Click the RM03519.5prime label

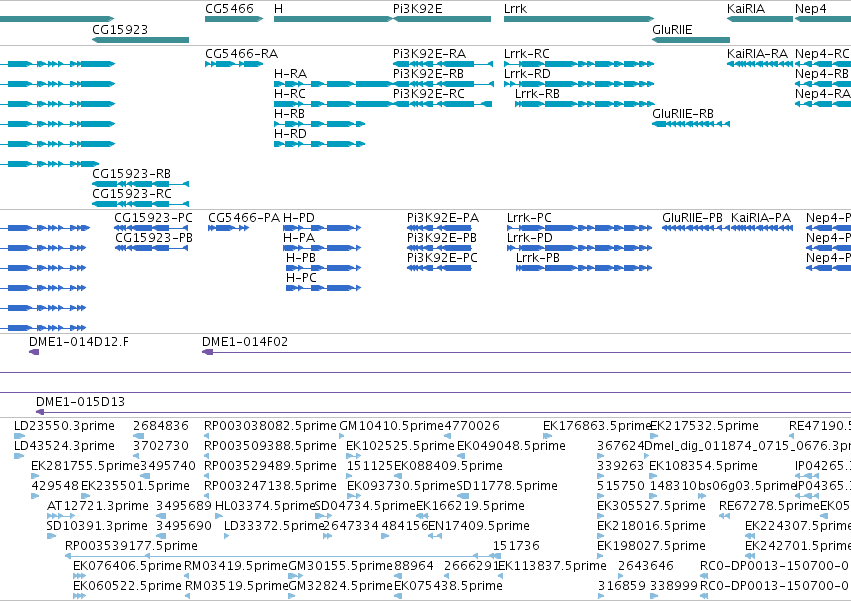point(237,586)
